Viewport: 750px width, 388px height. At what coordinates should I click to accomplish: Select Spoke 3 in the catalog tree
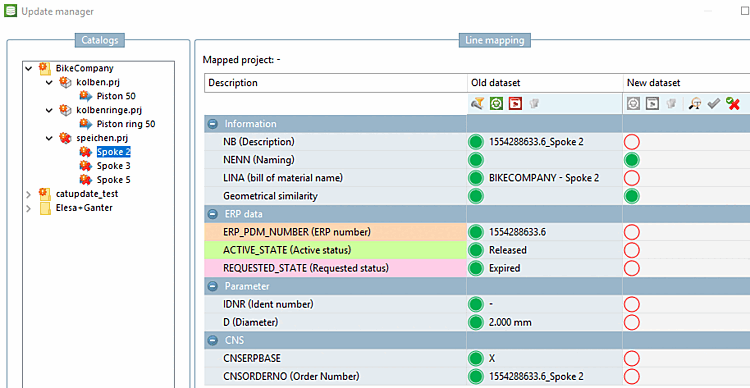tap(113, 166)
